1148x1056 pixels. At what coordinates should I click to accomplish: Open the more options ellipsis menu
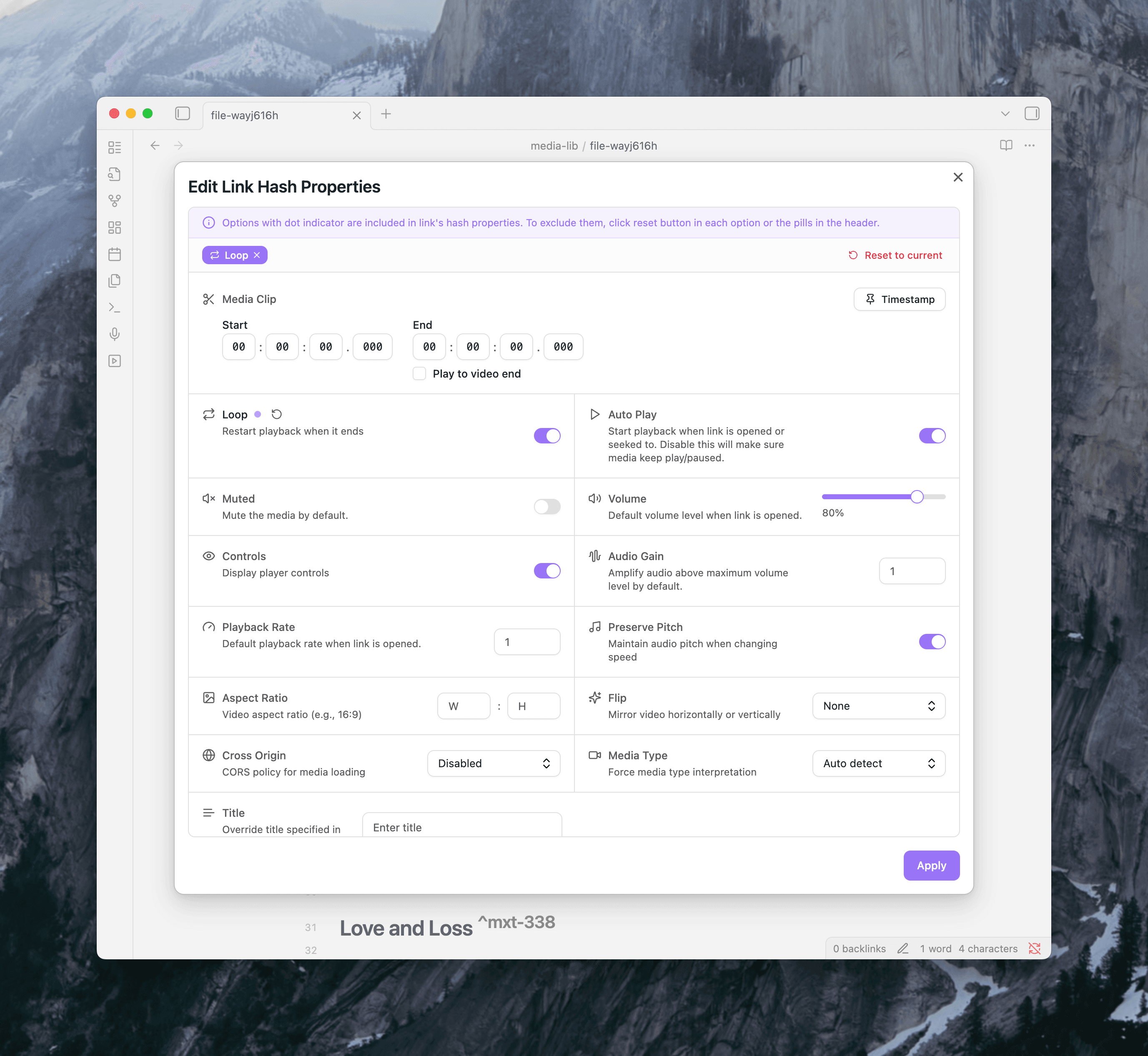click(x=1029, y=145)
